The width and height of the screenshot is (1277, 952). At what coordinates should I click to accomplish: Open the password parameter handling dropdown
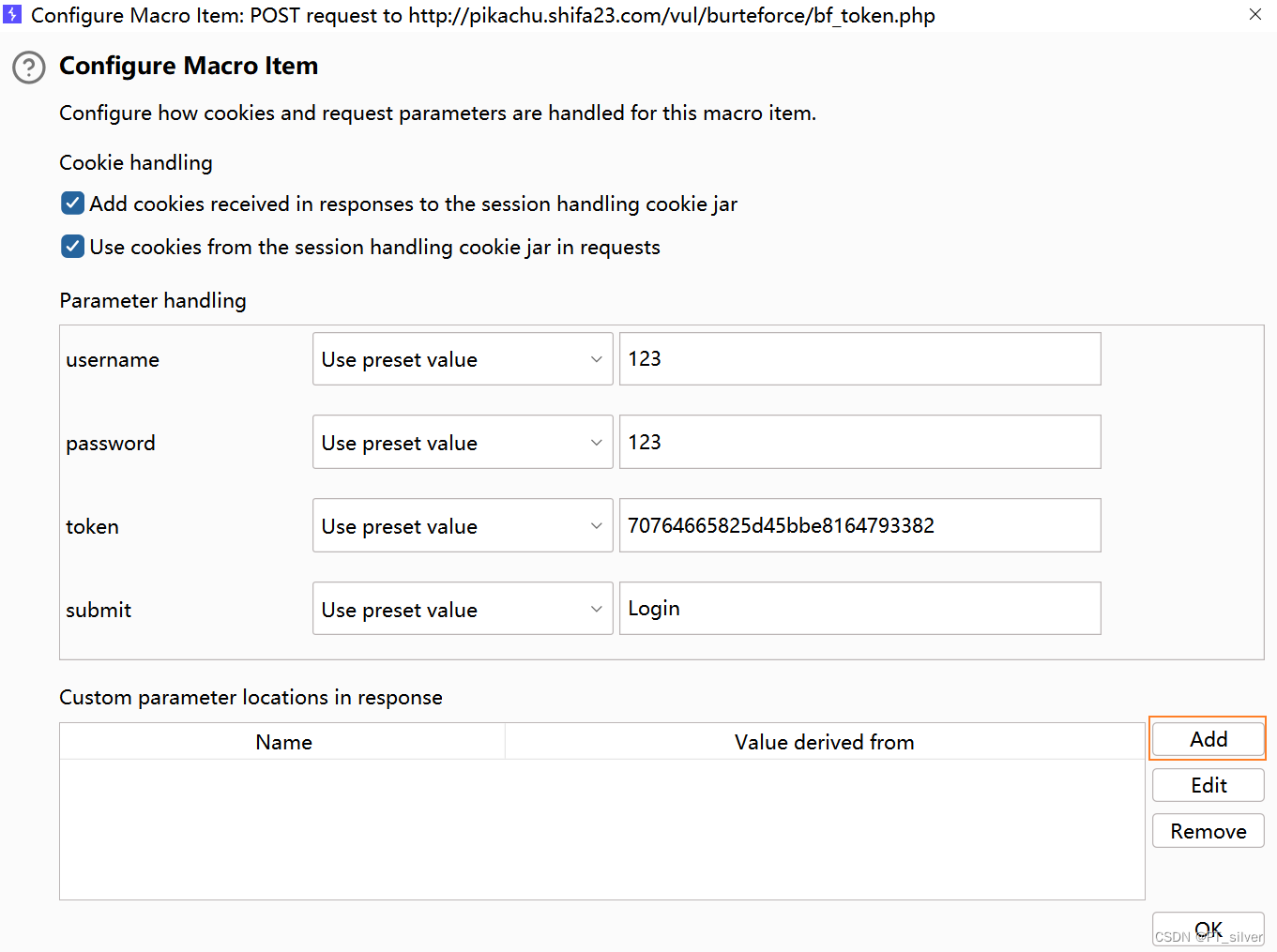(x=463, y=443)
